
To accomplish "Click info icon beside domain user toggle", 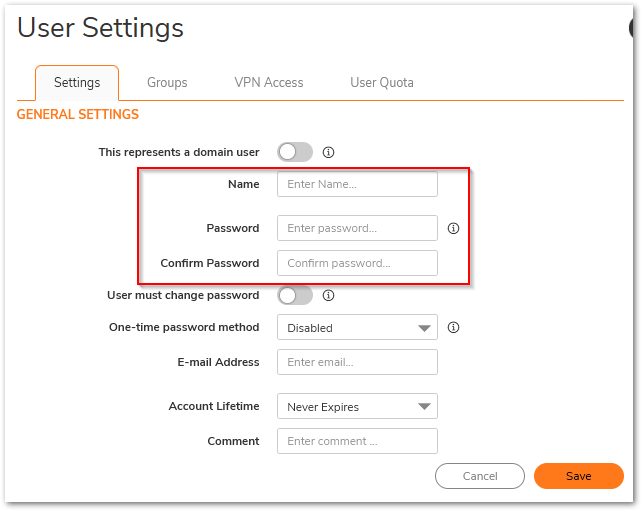I will click(x=328, y=153).
